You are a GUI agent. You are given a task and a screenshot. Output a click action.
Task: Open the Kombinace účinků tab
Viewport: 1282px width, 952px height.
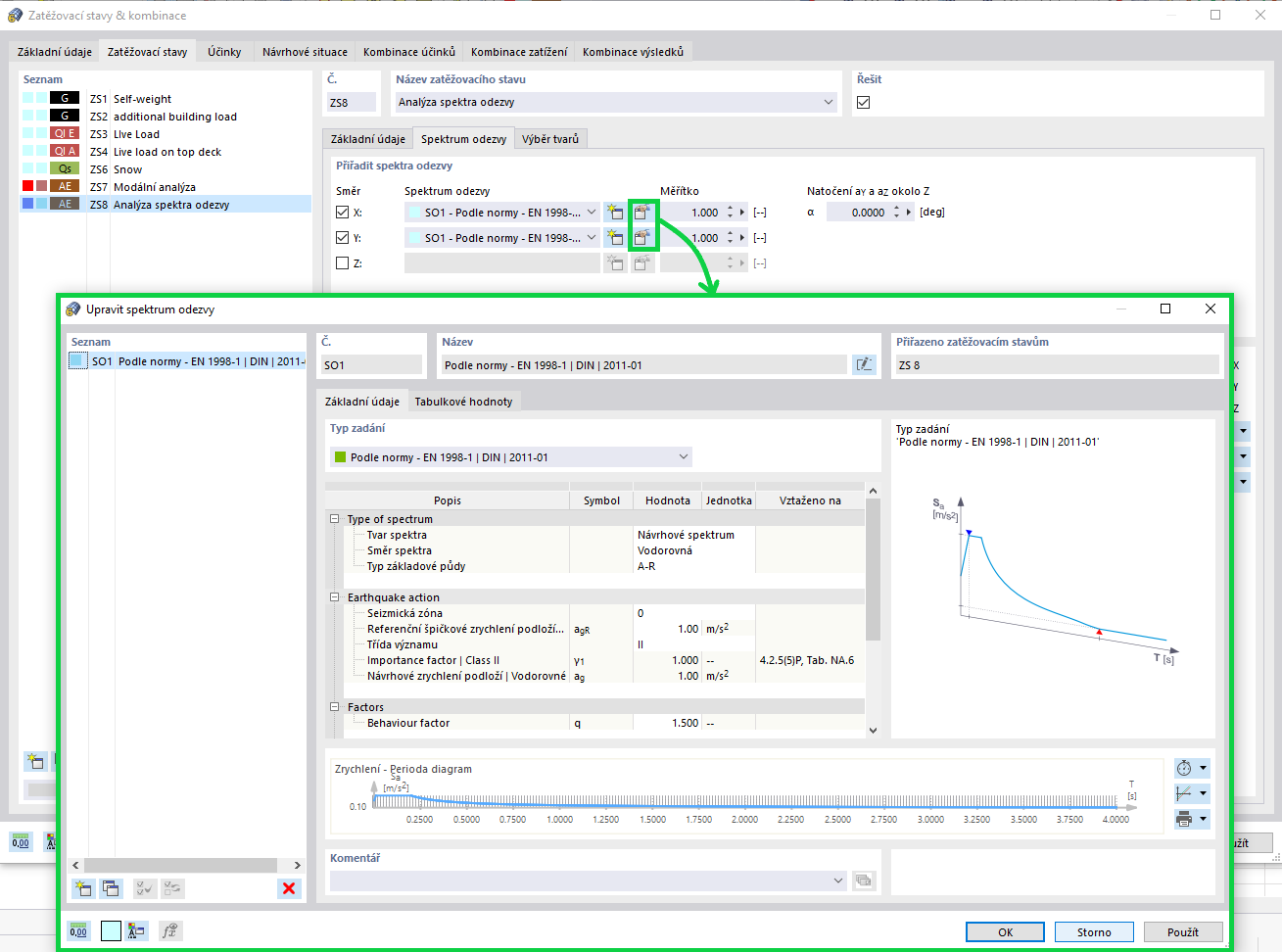click(409, 52)
